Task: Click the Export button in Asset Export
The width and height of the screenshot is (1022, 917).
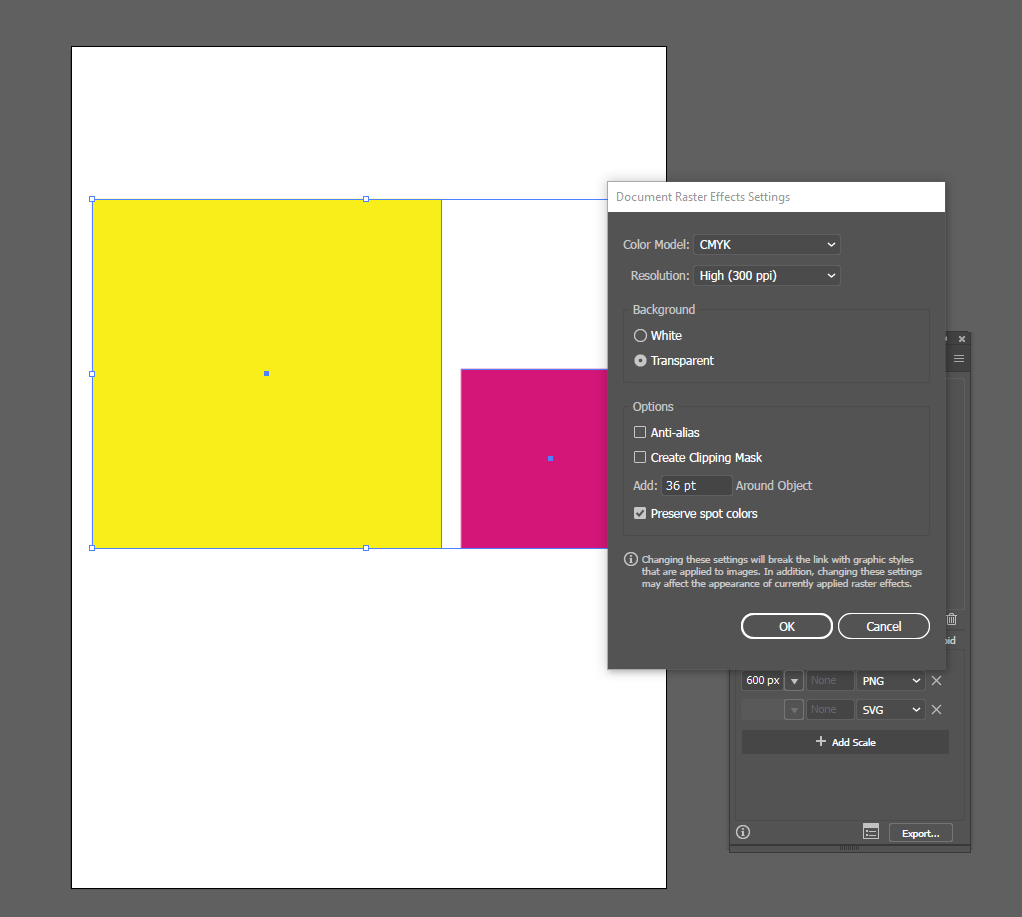Action: (x=919, y=831)
